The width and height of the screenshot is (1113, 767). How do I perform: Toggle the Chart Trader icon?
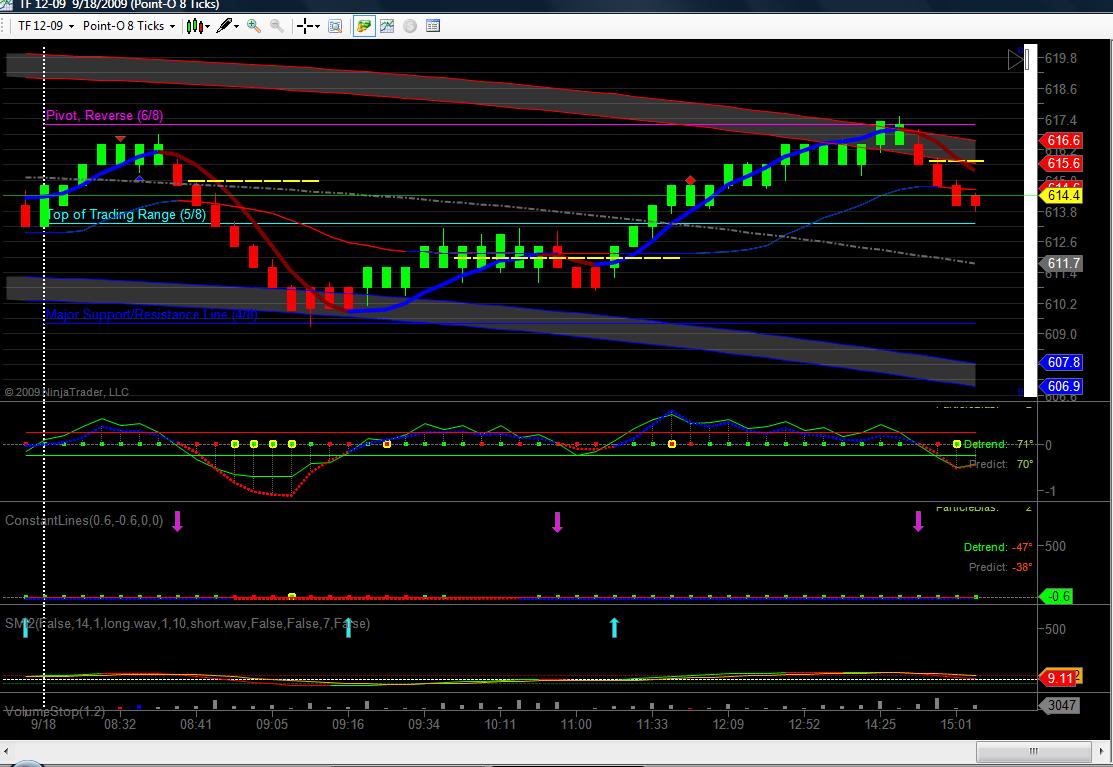[364, 26]
